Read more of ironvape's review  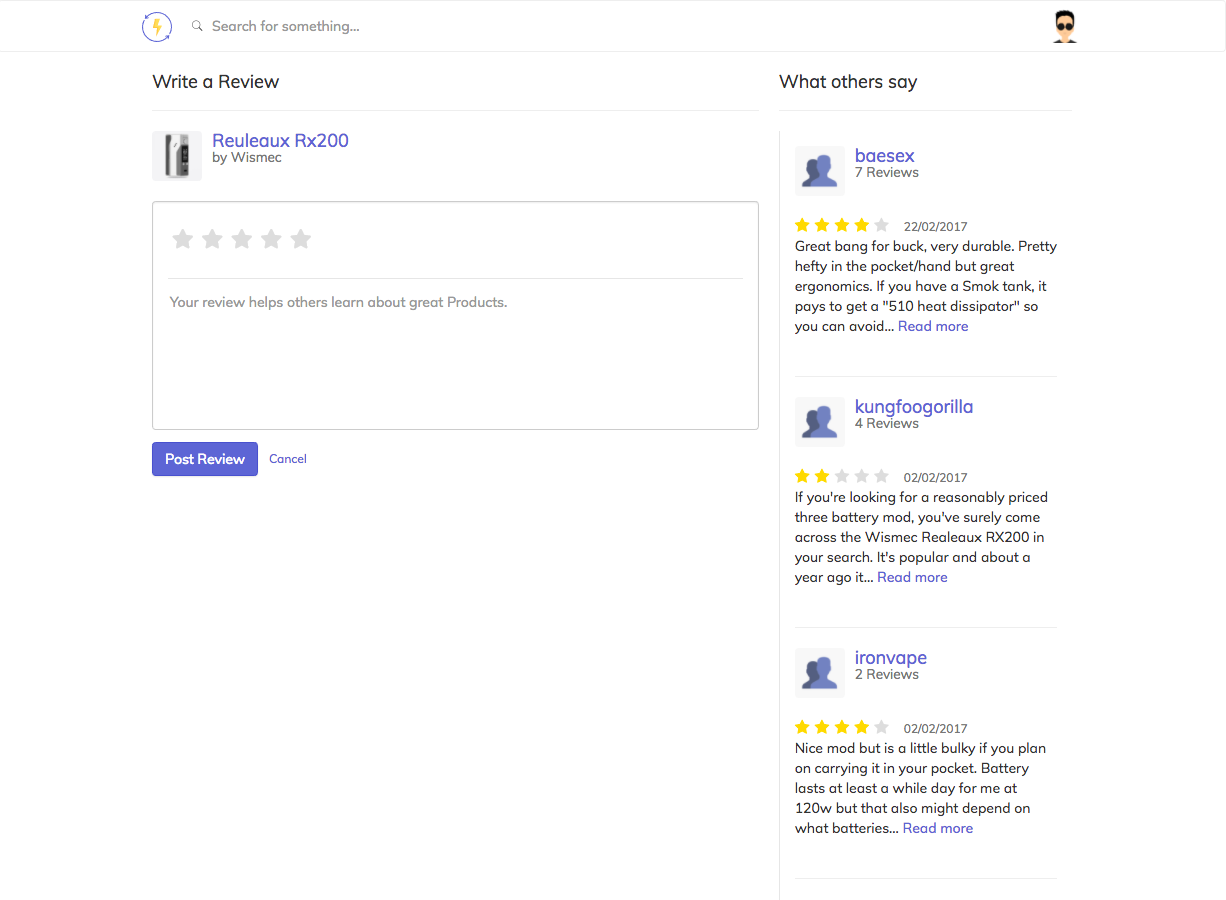coord(938,828)
